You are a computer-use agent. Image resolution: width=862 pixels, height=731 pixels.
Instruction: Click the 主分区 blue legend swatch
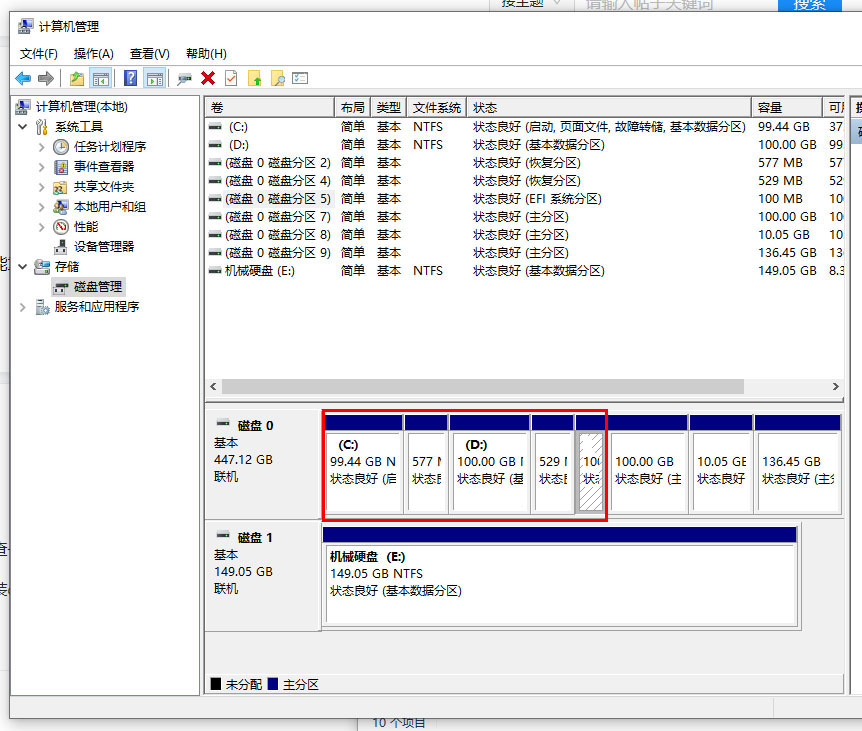click(273, 684)
